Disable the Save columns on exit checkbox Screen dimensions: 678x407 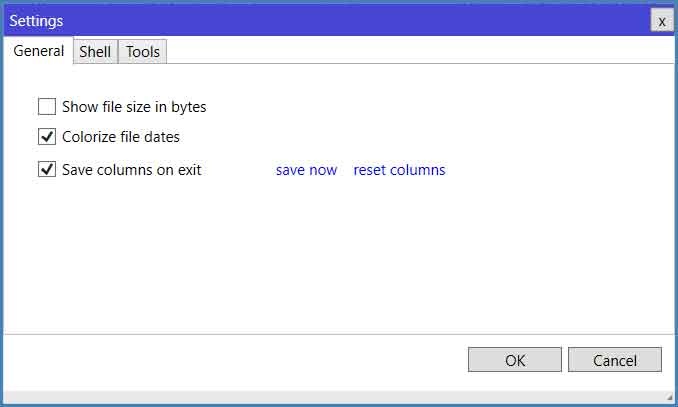pos(47,169)
